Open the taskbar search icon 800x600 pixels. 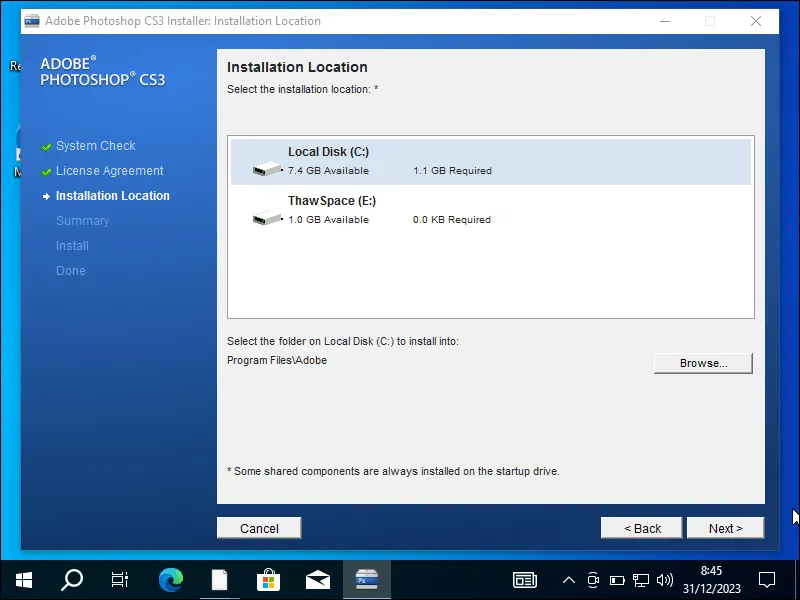(x=72, y=579)
